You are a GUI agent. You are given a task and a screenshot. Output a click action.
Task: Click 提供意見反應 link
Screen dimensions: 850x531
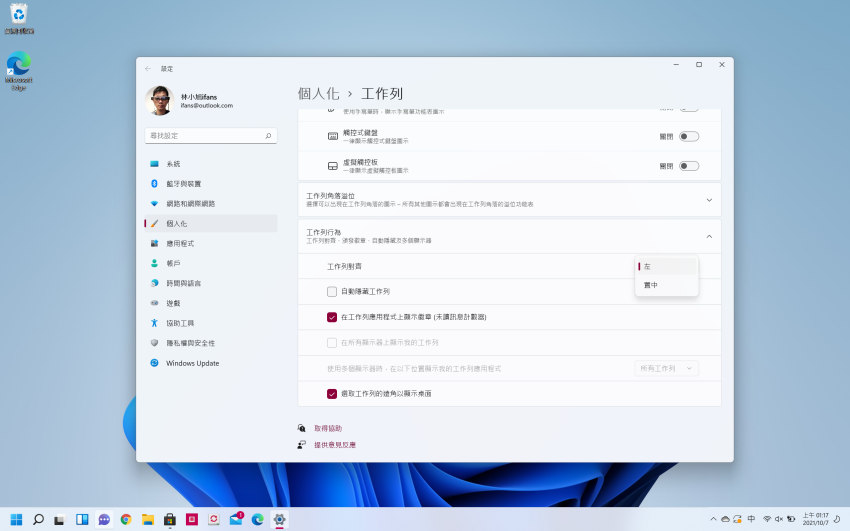(x=335, y=445)
